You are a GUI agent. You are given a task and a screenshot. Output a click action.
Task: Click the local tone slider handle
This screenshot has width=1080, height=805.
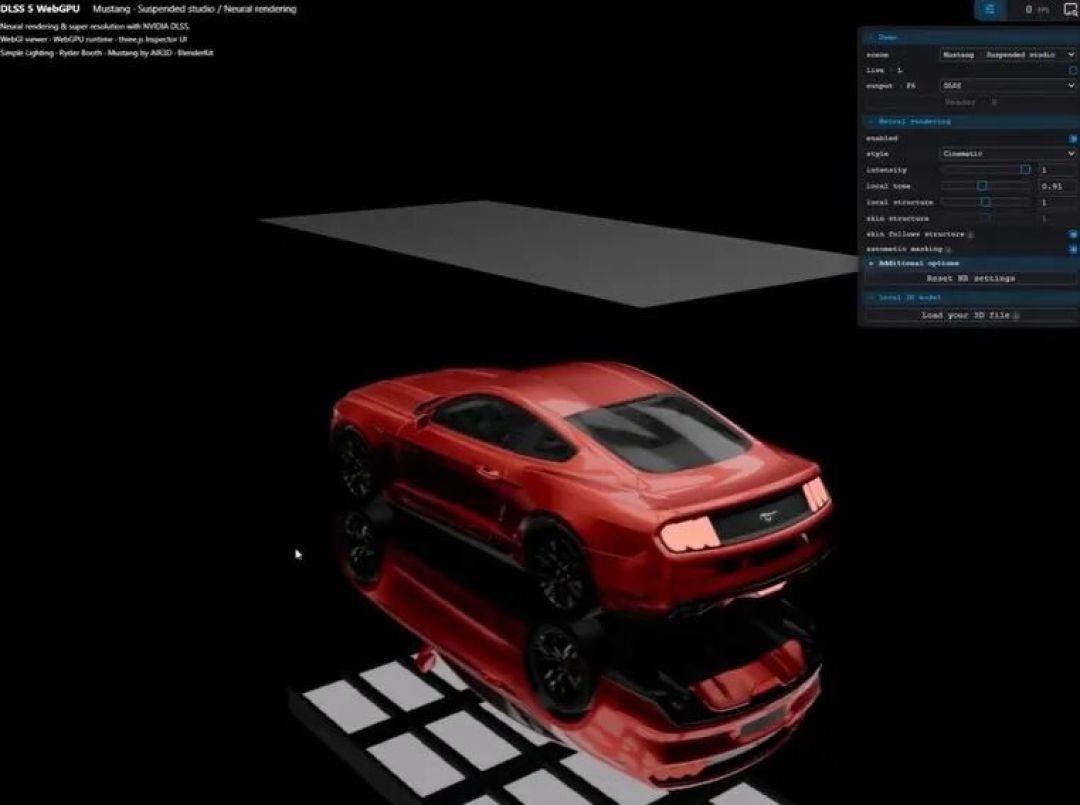click(x=982, y=186)
